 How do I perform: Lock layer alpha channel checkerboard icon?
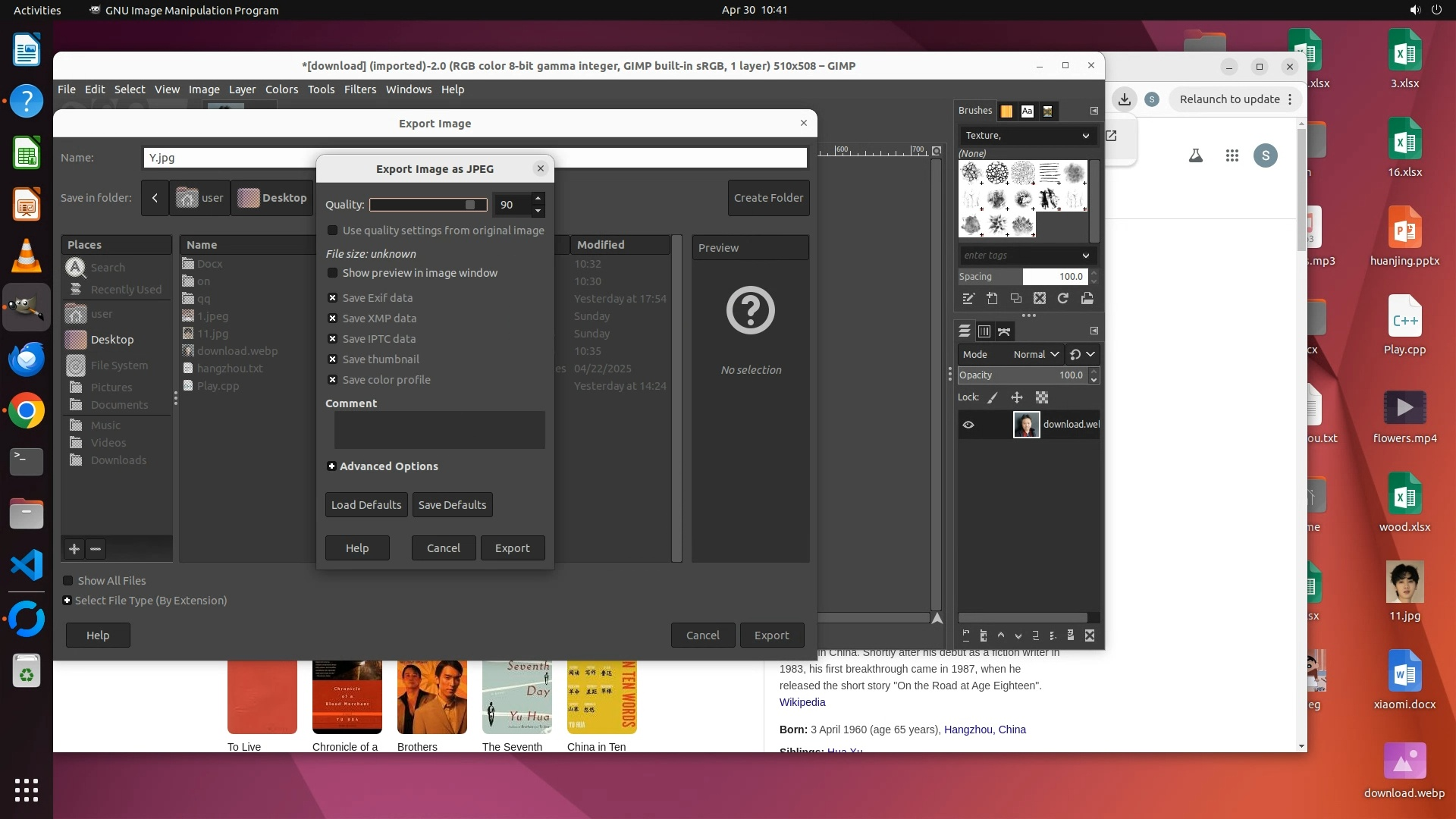click(x=1042, y=397)
